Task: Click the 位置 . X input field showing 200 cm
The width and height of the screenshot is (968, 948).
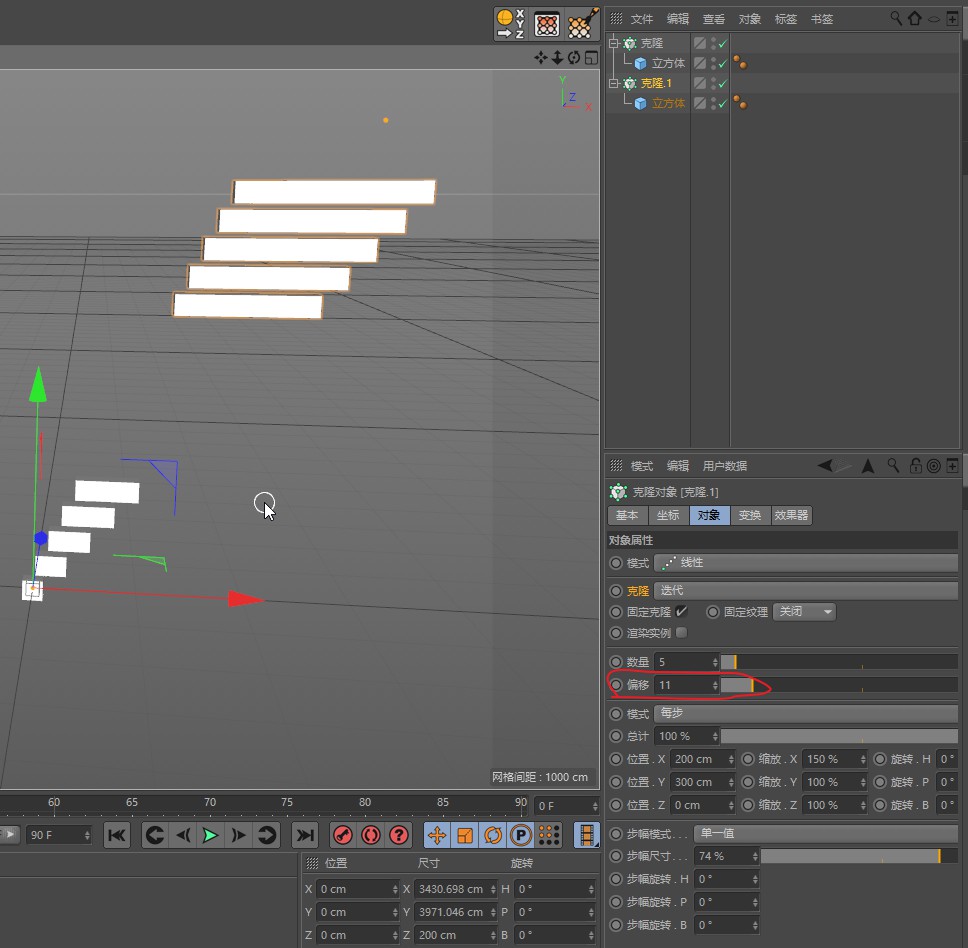Action: pyautogui.click(x=700, y=759)
